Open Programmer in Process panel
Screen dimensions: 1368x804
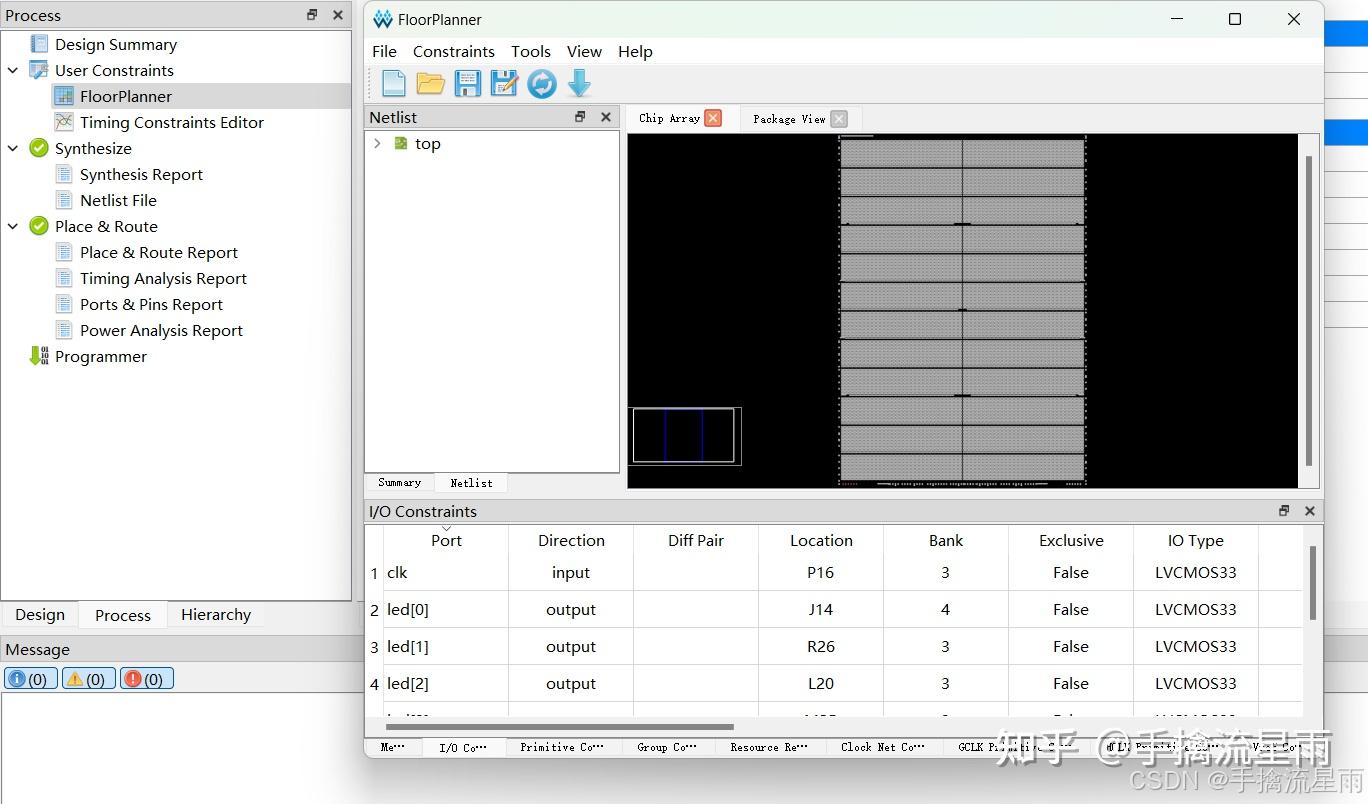tap(101, 357)
